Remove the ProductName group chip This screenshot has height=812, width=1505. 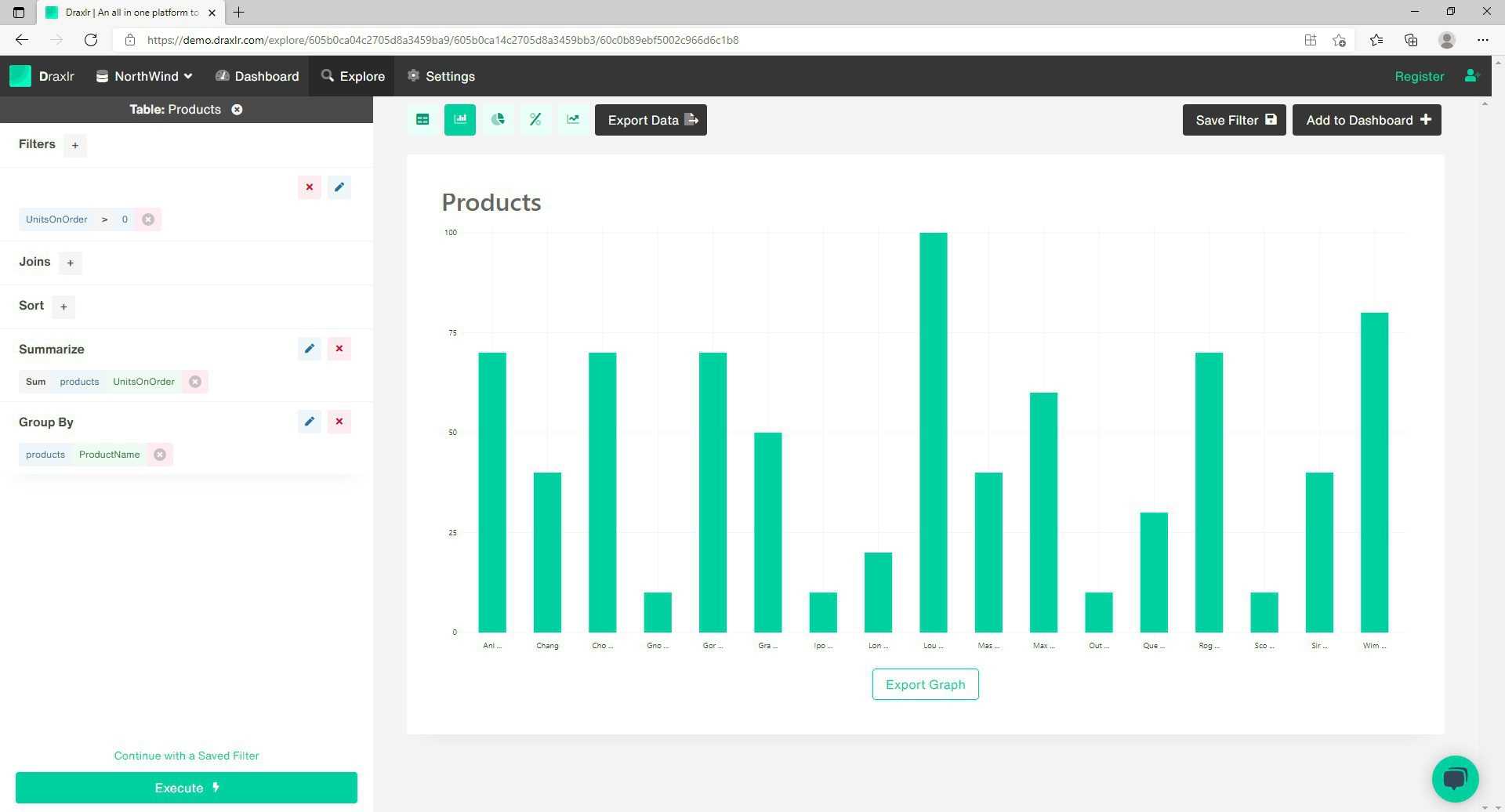pos(160,455)
